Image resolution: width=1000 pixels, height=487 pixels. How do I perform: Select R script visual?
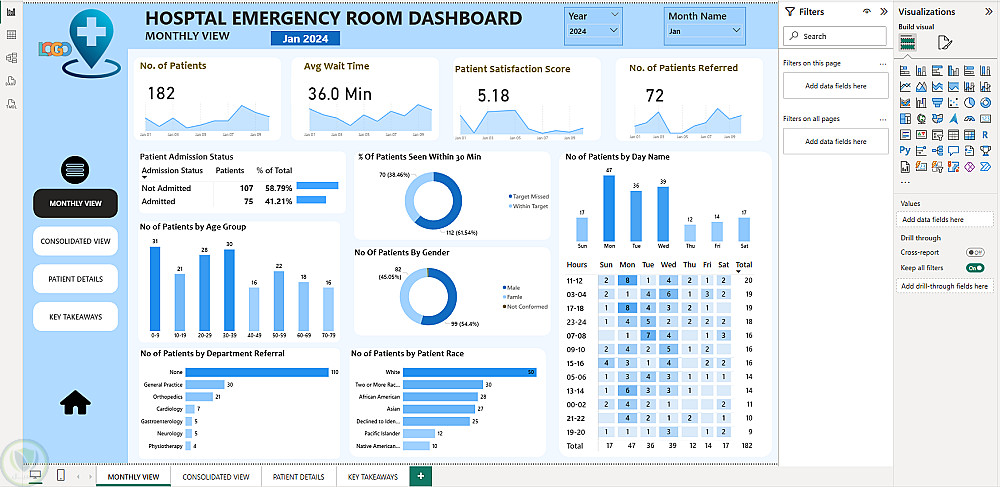(985, 134)
